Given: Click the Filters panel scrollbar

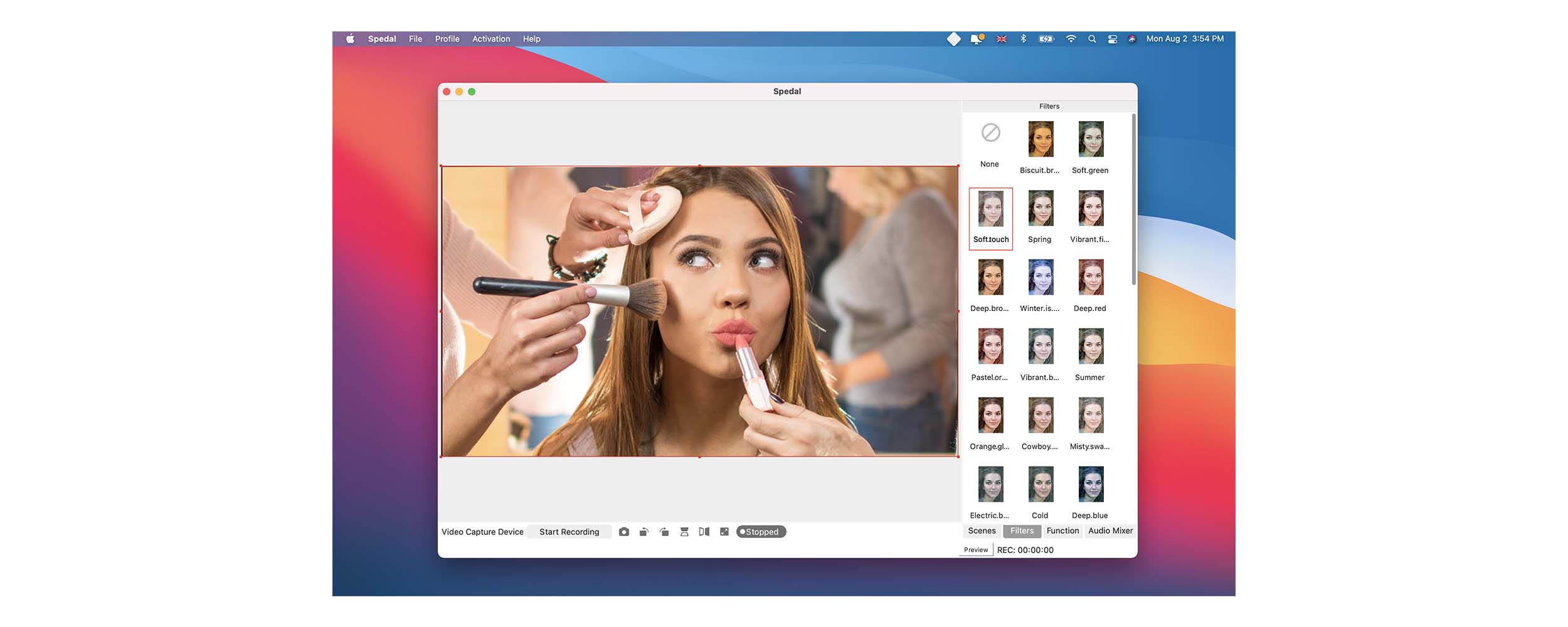Looking at the screenshot, I should 1133,201.
